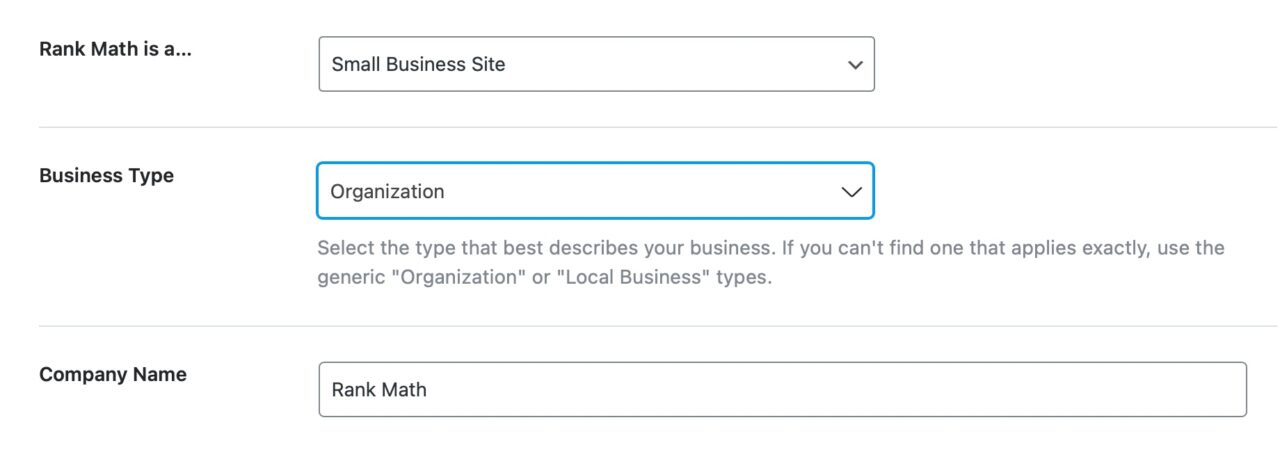Image resolution: width=1280 pixels, height=452 pixels.
Task: Click the "Organization" selected value text
Action: pos(387,191)
